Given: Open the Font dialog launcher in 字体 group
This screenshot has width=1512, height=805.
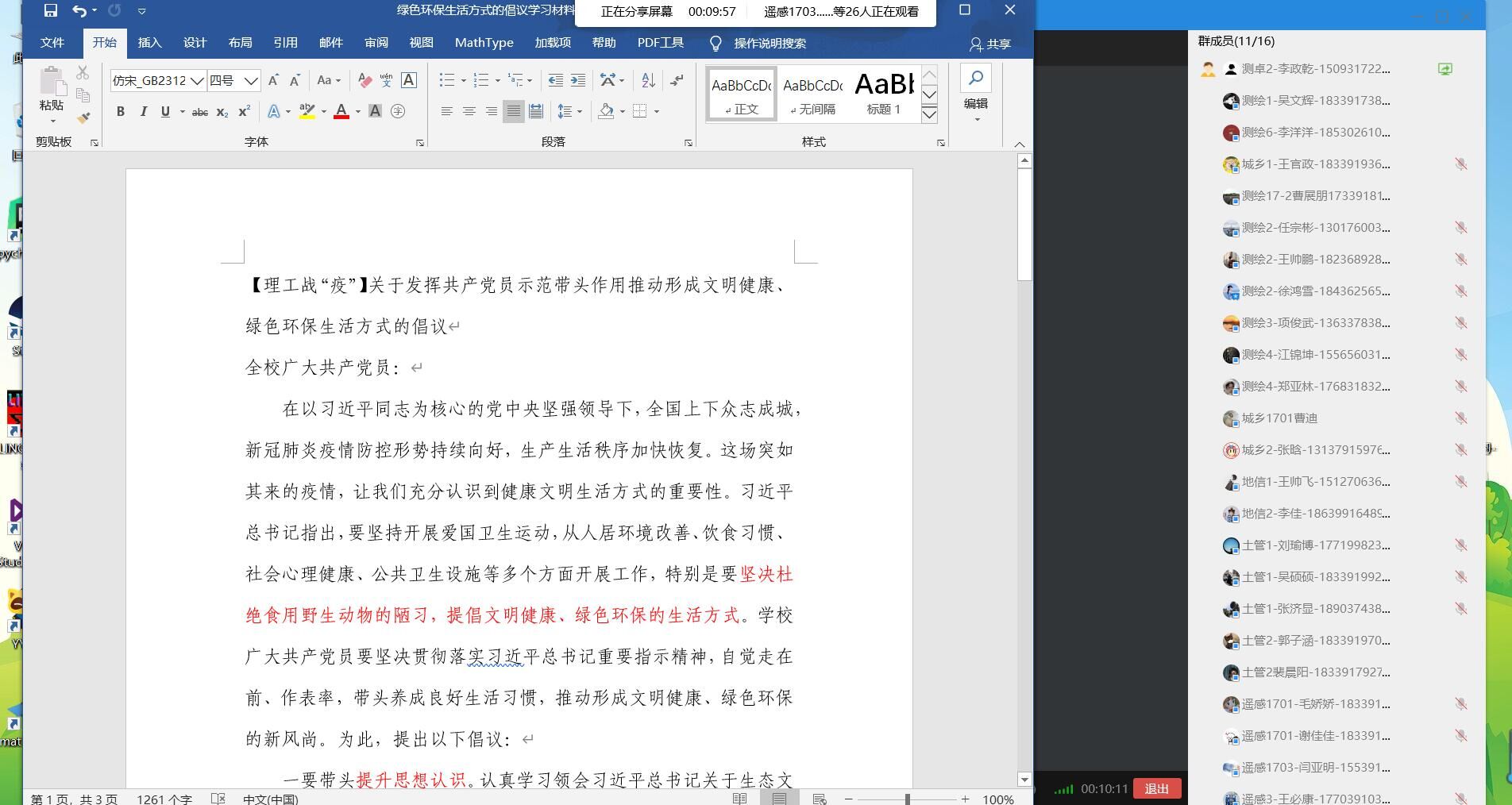Looking at the screenshot, I should coord(420,143).
